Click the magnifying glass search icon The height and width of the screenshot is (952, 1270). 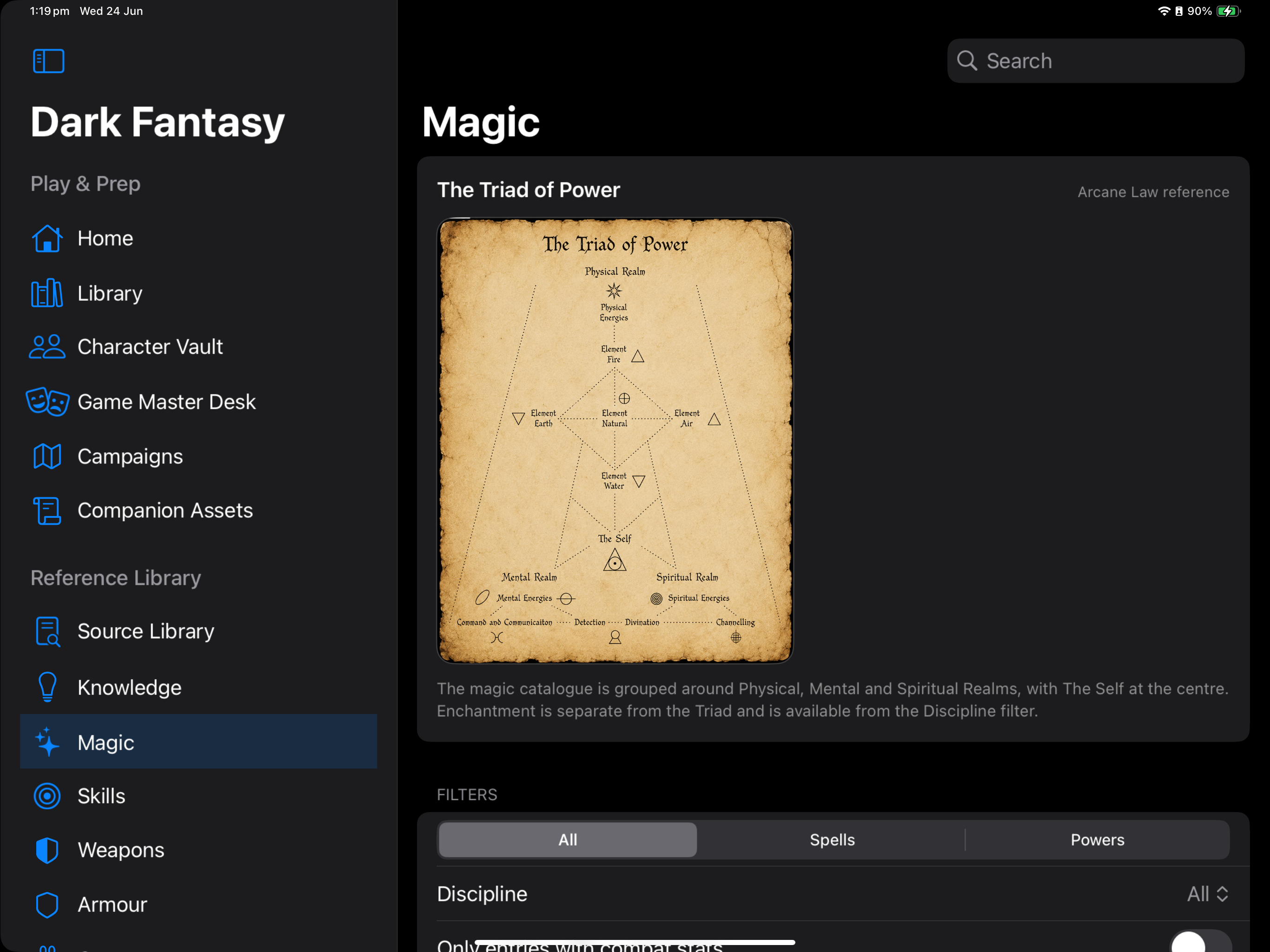click(x=967, y=60)
